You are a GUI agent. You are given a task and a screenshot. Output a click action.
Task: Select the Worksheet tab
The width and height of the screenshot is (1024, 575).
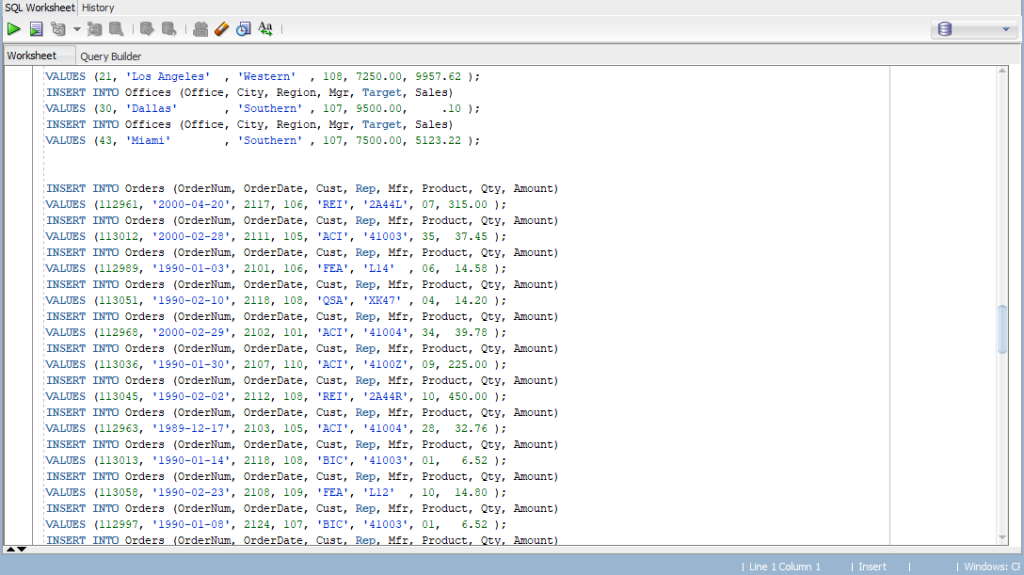coord(31,56)
